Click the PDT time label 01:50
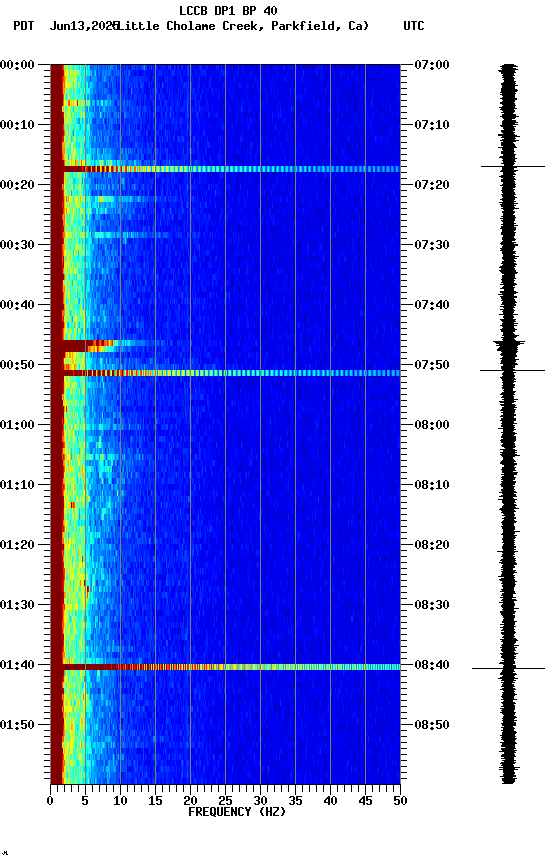This screenshot has width=552, height=864. pyautogui.click(x=17, y=725)
